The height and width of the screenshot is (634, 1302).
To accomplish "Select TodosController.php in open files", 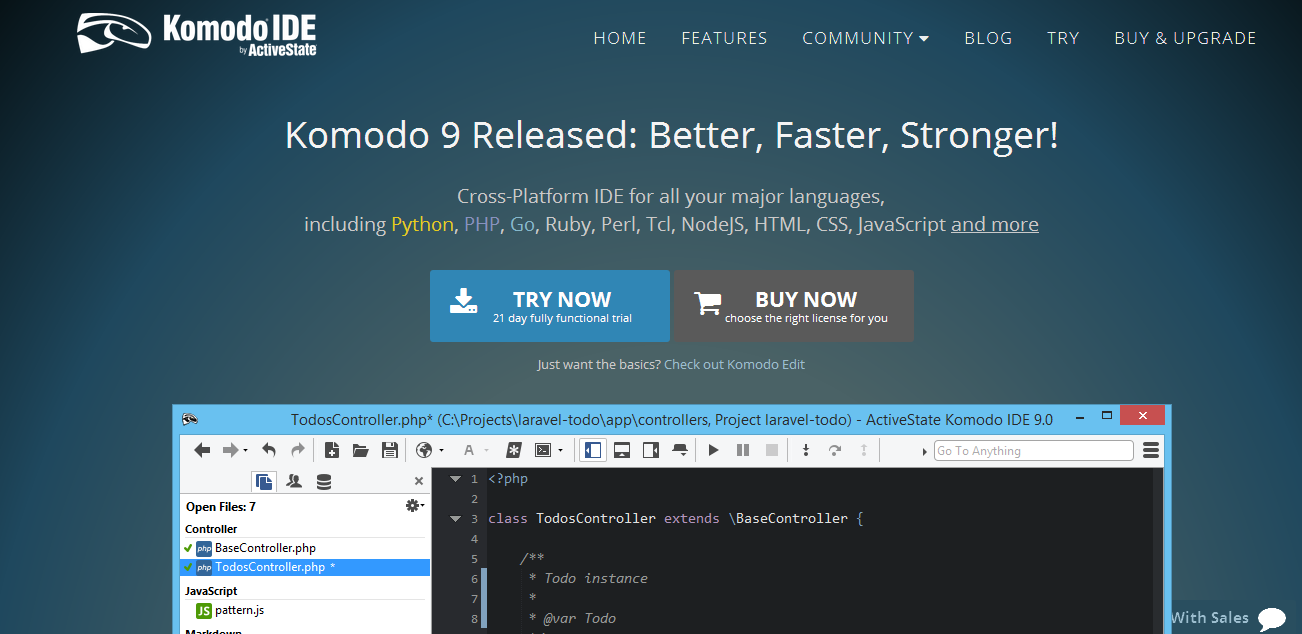I will (x=305, y=567).
